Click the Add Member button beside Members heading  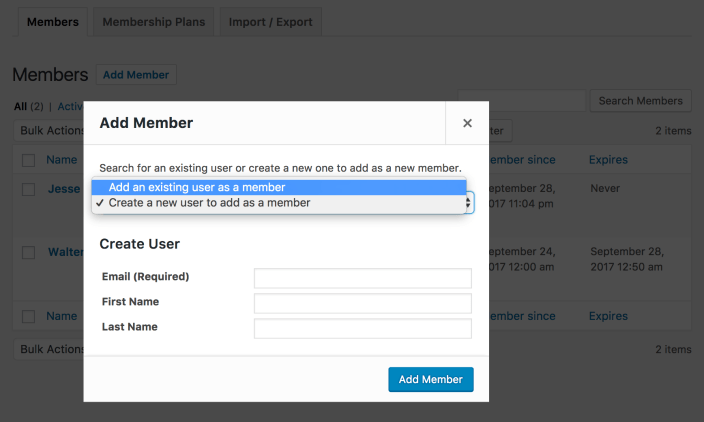pos(136,75)
